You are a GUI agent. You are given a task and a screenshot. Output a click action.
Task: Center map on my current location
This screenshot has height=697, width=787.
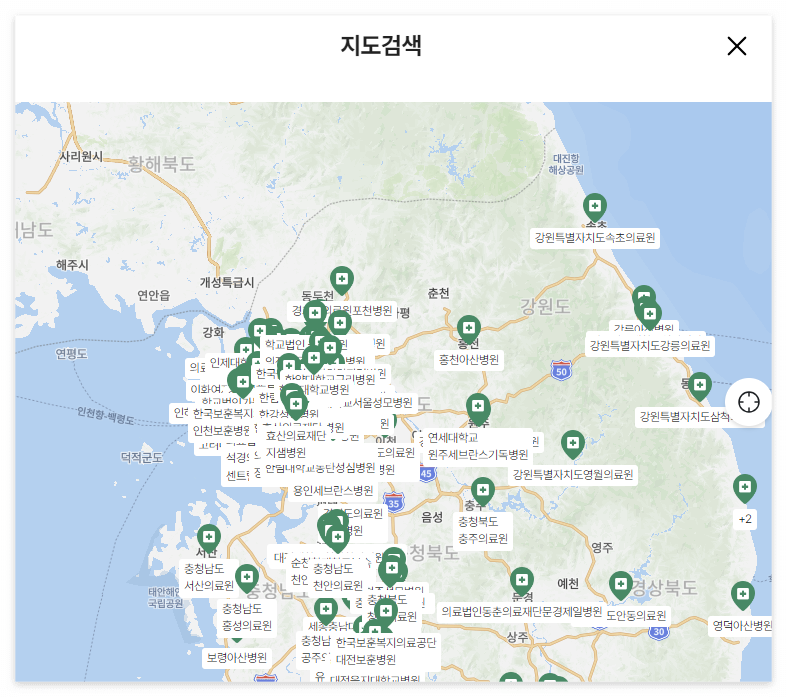click(748, 402)
